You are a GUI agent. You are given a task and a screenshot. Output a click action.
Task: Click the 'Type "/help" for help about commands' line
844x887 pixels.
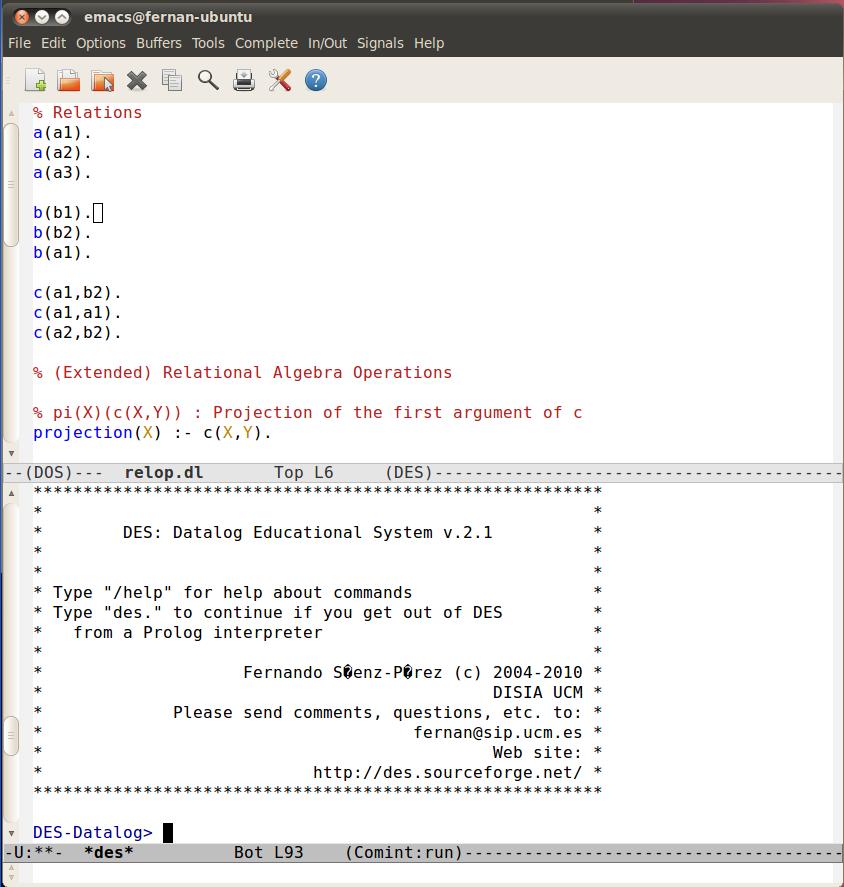click(x=232, y=593)
